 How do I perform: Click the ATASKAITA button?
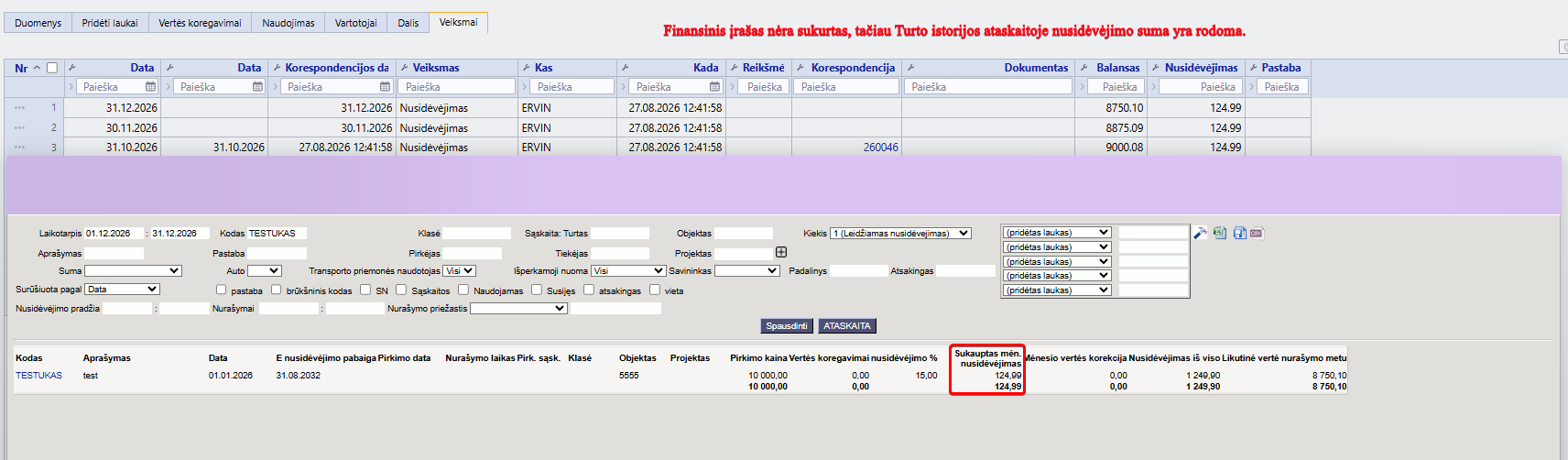tap(847, 326)
